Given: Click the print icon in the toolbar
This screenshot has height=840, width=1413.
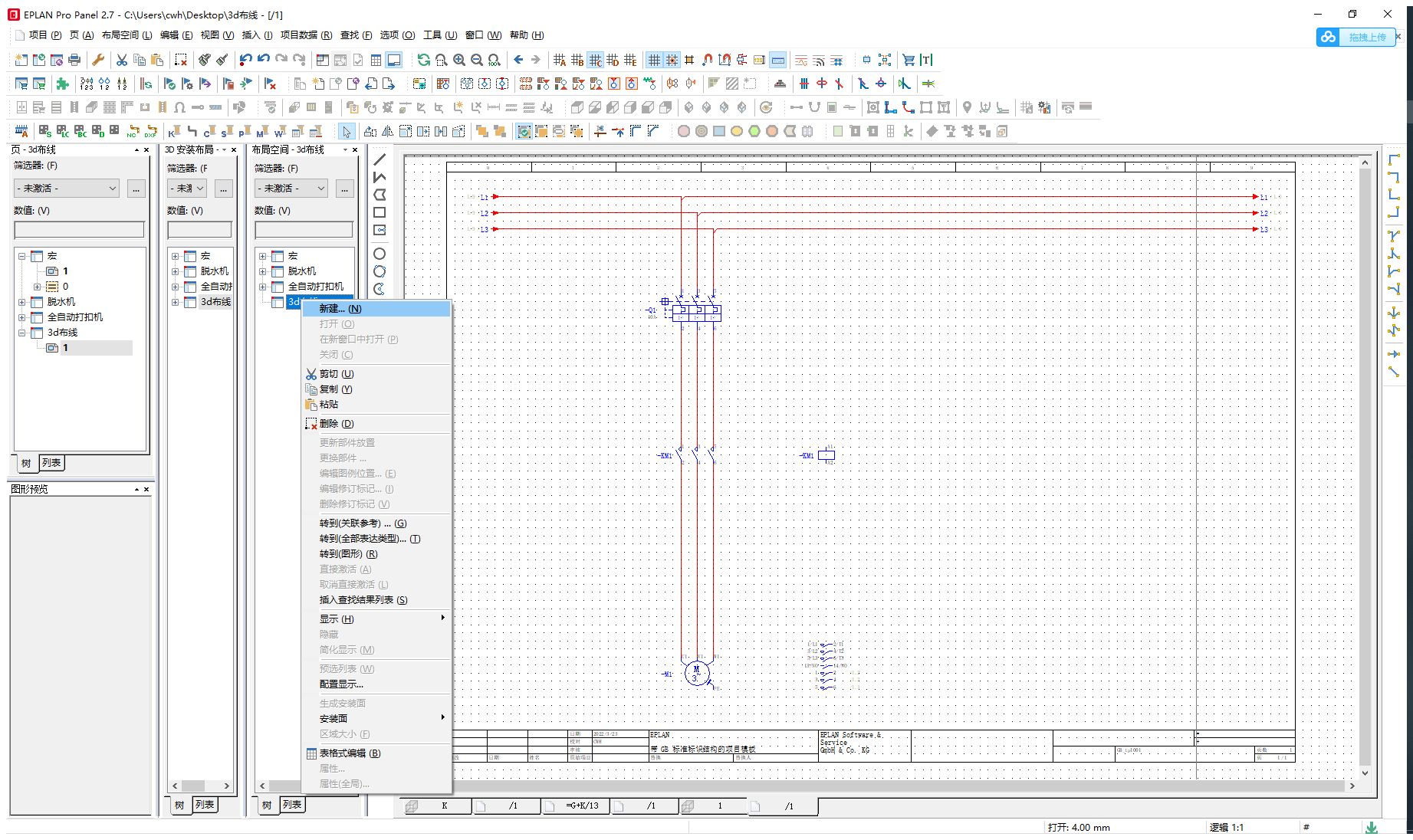Looking at the screenshot, I should (74, 60).
